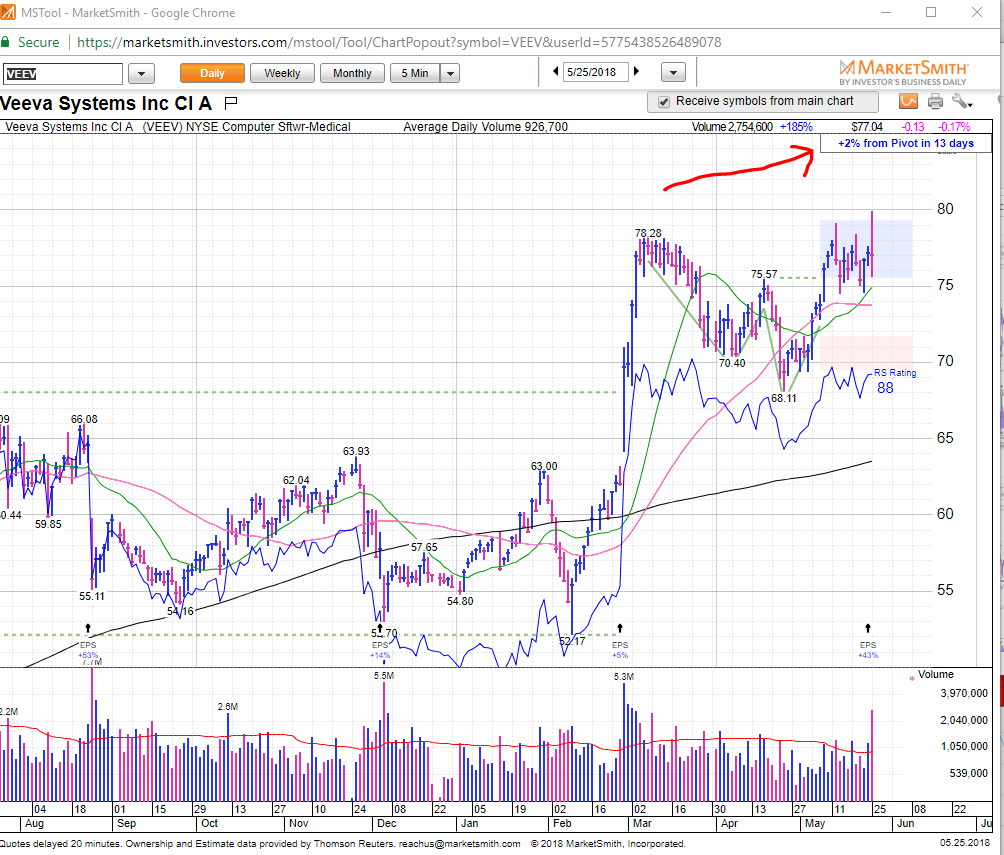Minimize the MSTool Chrome window
Image resolution: width=1004 pixels, height=855 pixels.
pos(886,12)
